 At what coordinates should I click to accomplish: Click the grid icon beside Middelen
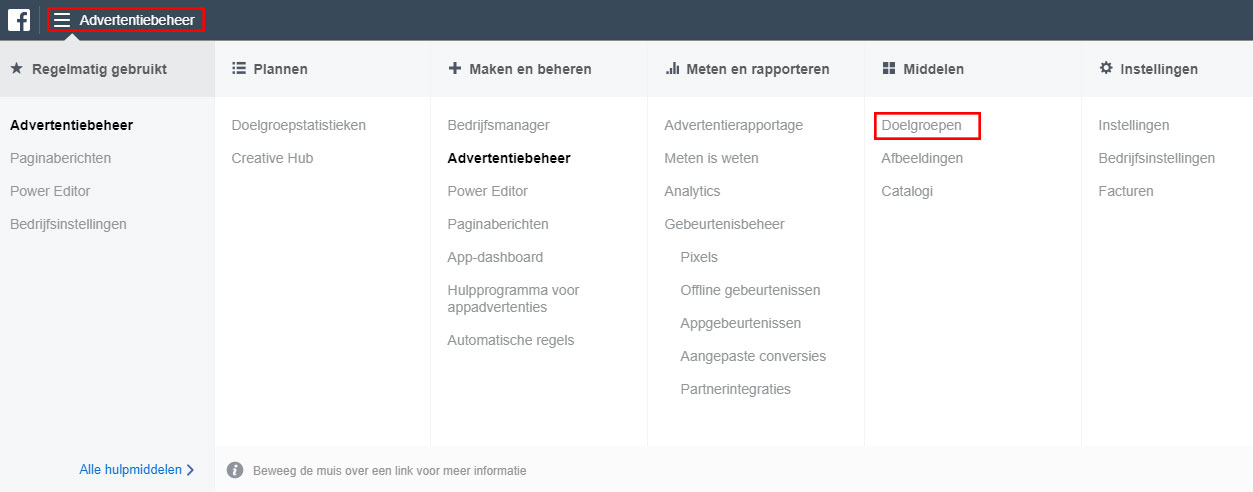(888, 69)
